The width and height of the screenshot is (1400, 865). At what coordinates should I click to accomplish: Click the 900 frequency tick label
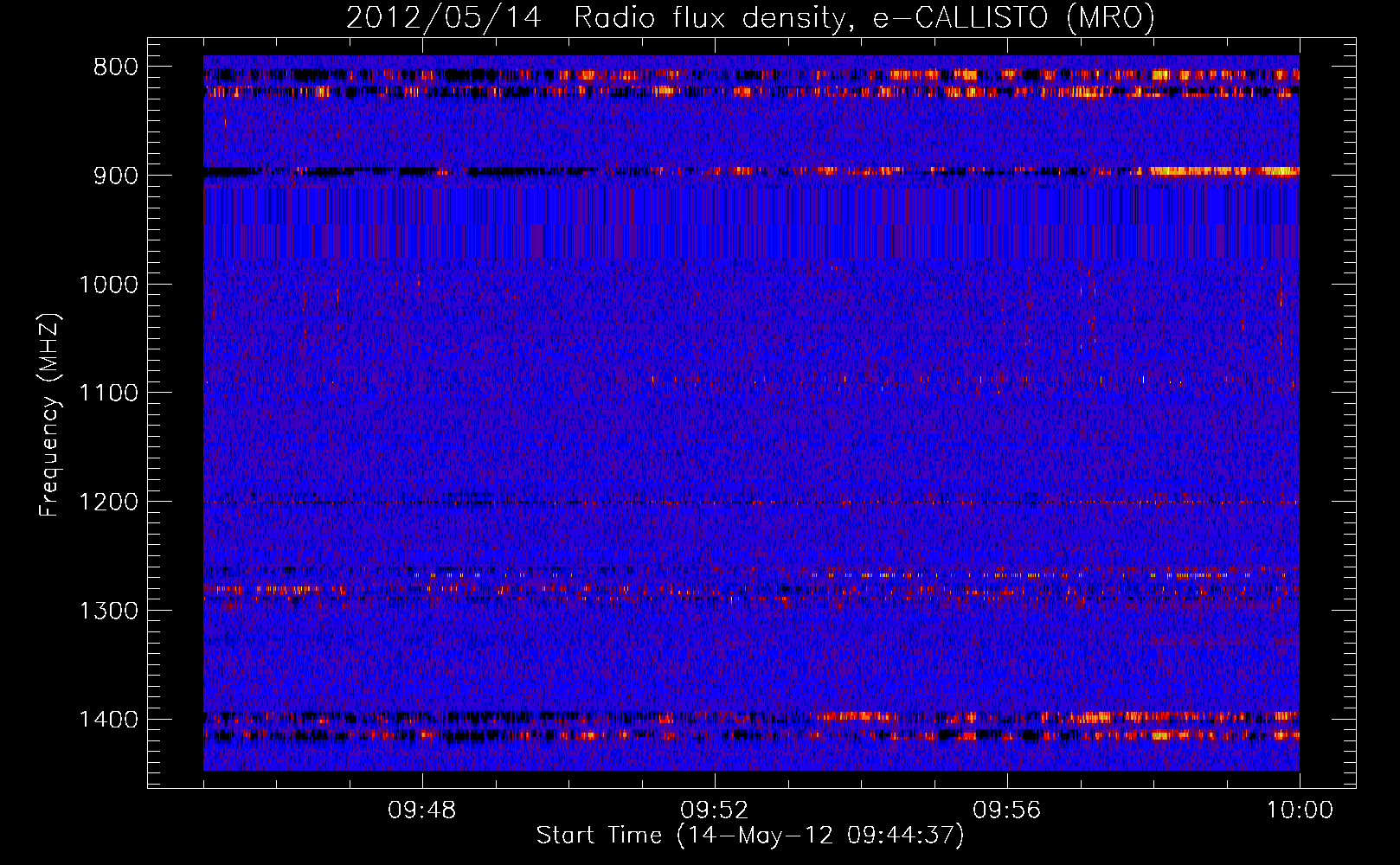coord(116,176)
